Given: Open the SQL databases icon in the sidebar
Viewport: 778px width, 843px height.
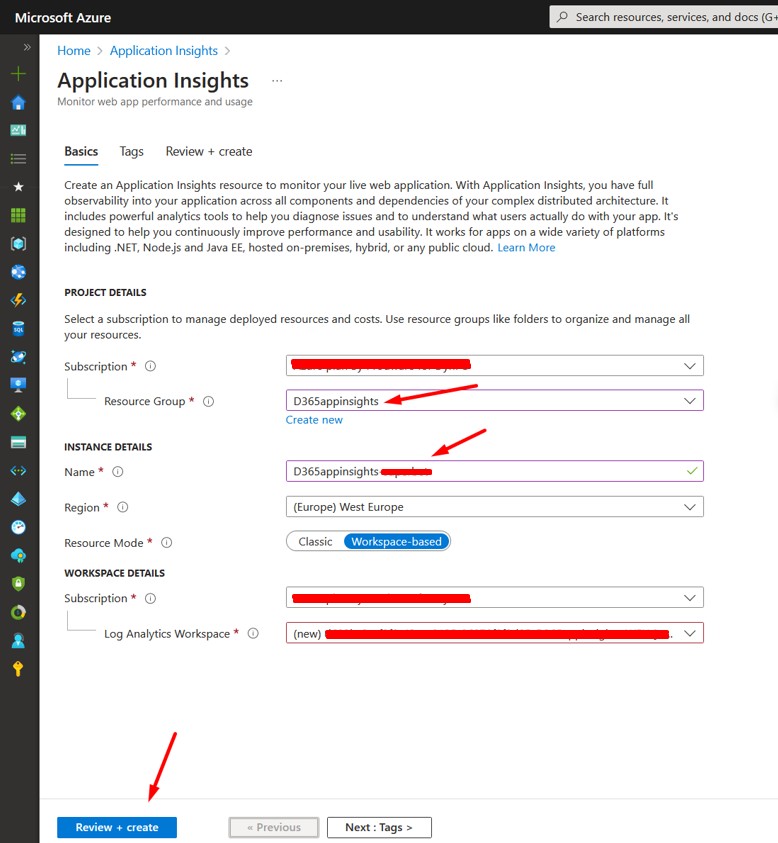Looking at the screenshot, I should tap(18, 328).
